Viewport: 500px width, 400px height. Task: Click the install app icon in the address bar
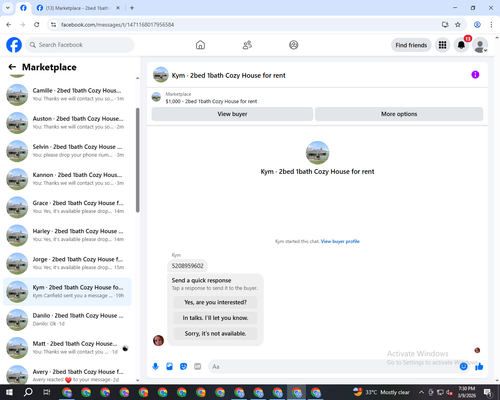(x=445, y=25)
